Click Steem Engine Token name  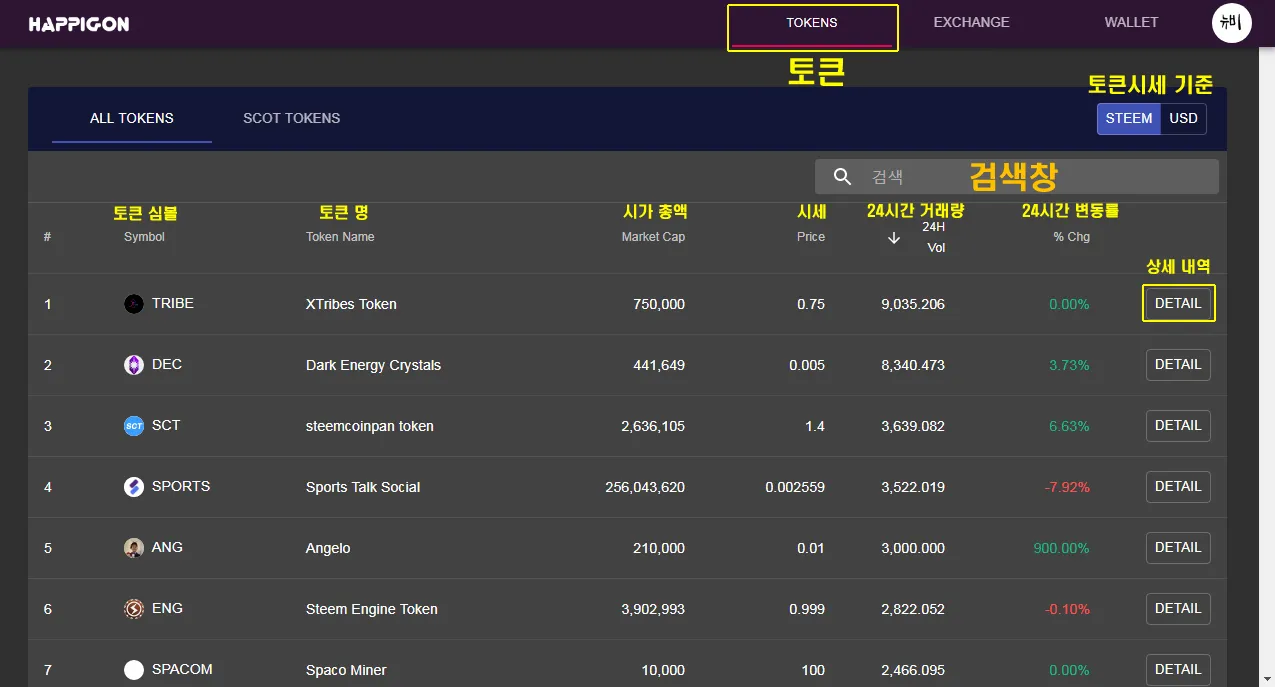point(372,609)
